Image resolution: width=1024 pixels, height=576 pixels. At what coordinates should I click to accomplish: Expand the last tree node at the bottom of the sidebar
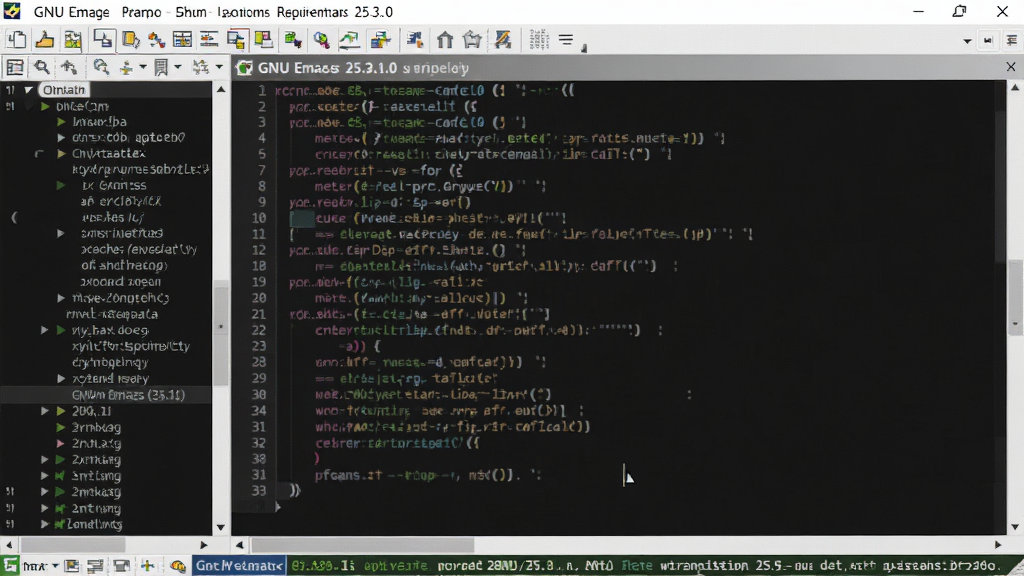[x=45, y=524]
